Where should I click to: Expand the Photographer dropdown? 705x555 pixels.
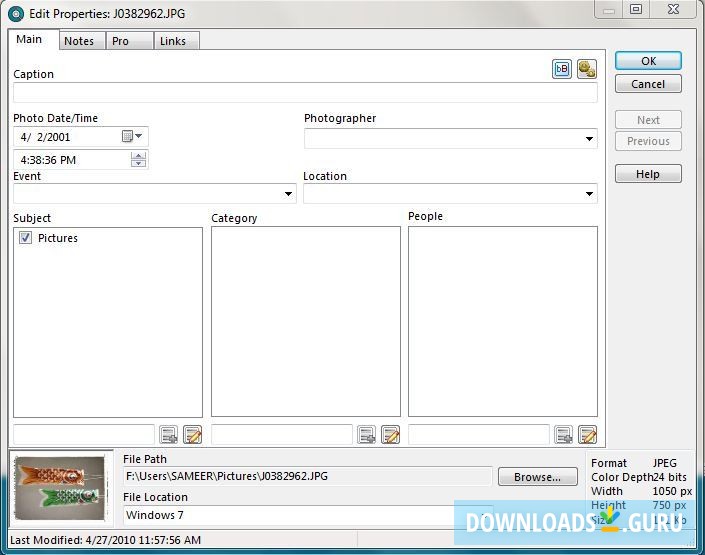589,139
